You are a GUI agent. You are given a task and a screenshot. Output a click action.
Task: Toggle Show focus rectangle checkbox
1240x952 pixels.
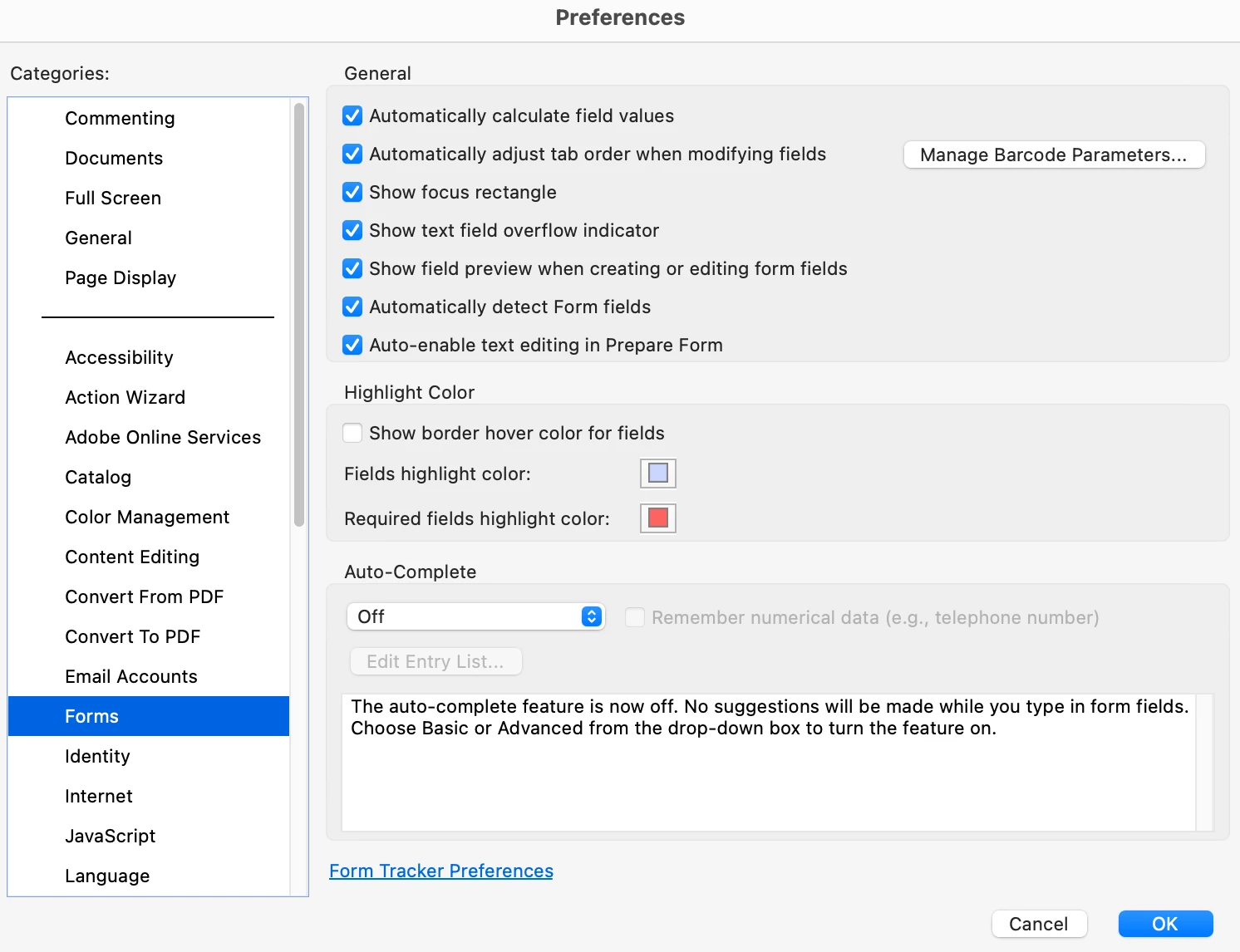pyautogui.click(x=352, y=192)
